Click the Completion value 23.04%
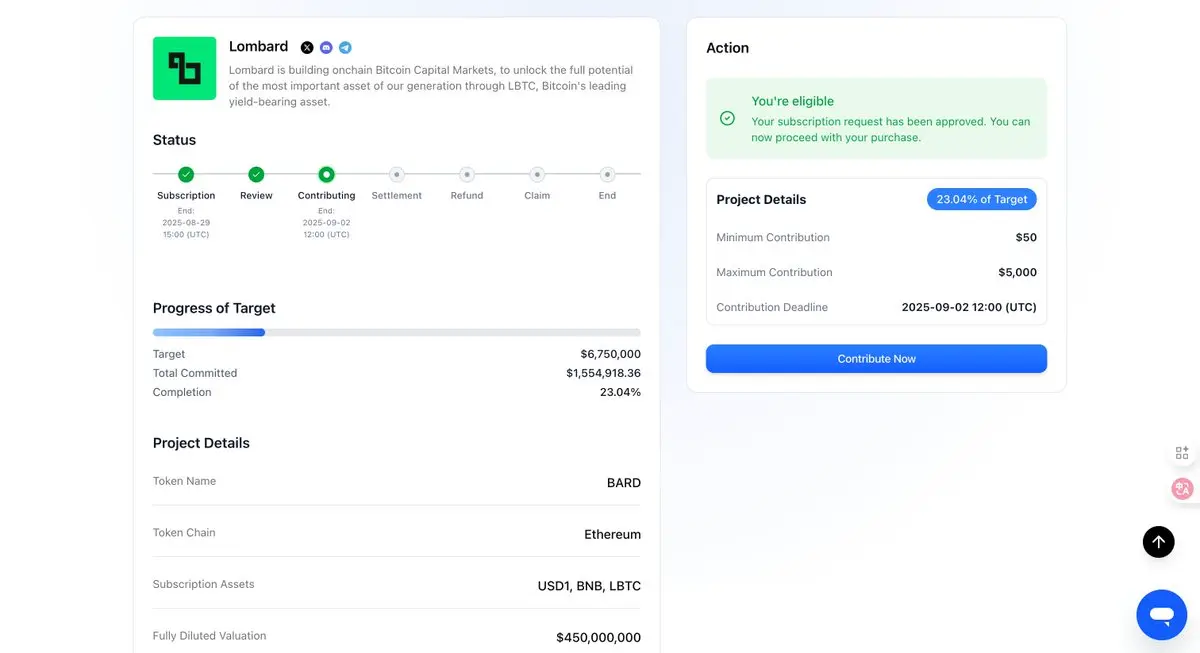This screenshot has height=653, width=1200. tap(620, 392)
